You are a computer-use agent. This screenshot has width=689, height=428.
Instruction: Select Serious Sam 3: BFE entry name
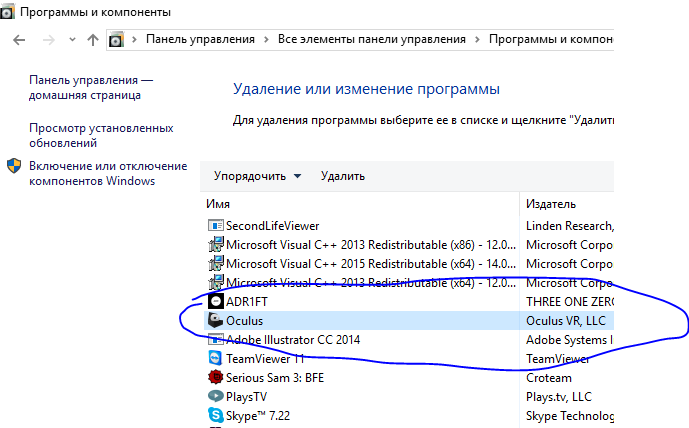[275, 378]
